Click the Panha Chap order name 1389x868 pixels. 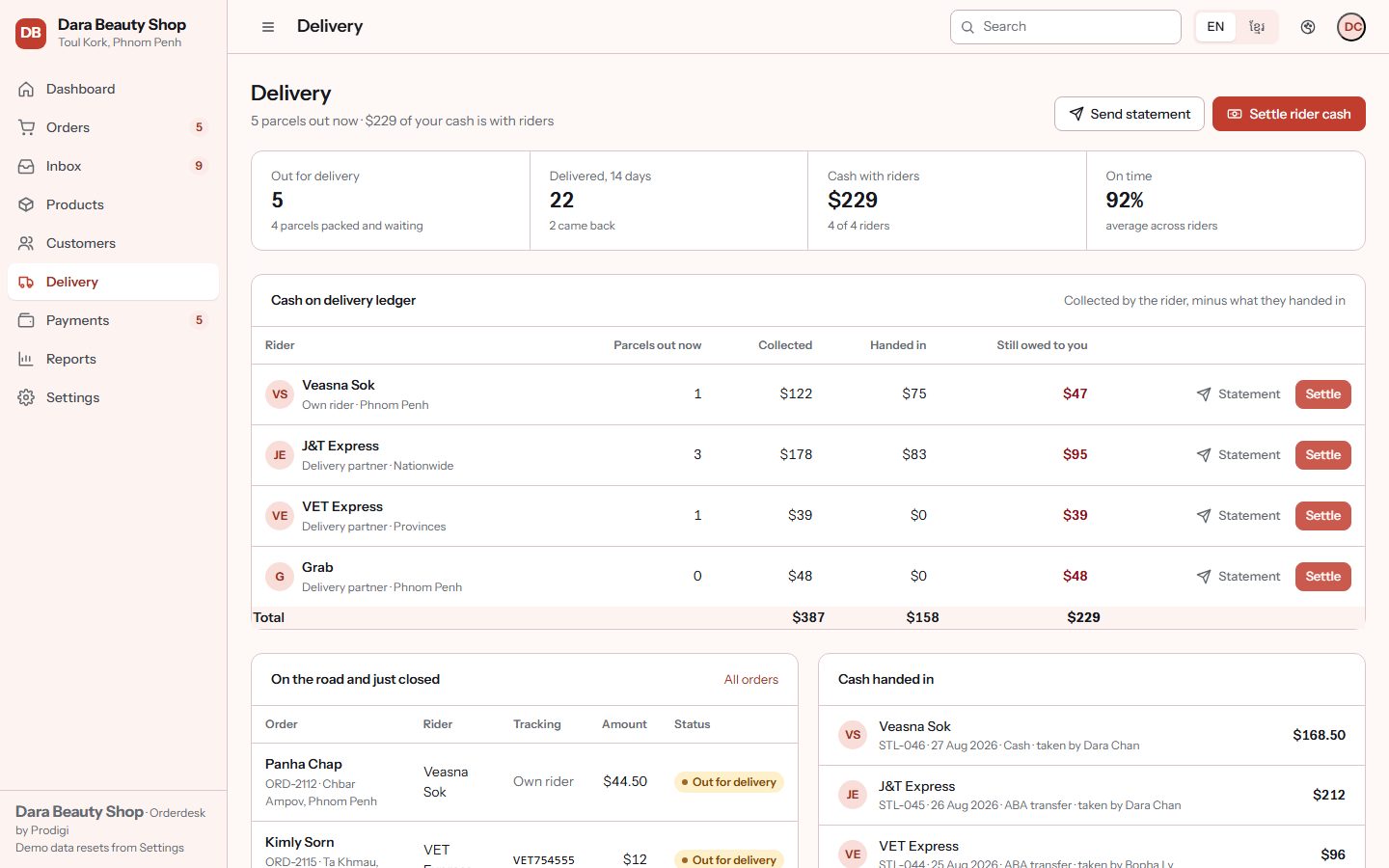(x=304, y=764)
